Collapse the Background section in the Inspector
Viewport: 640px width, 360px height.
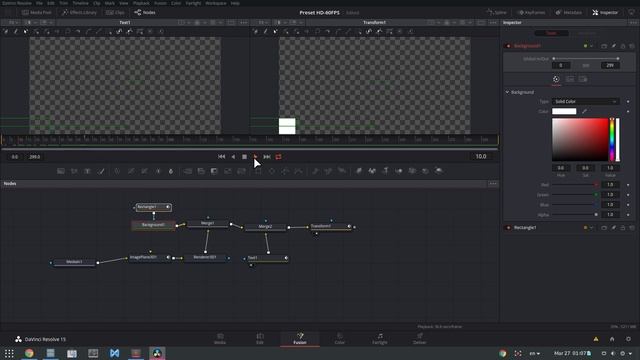507,92
